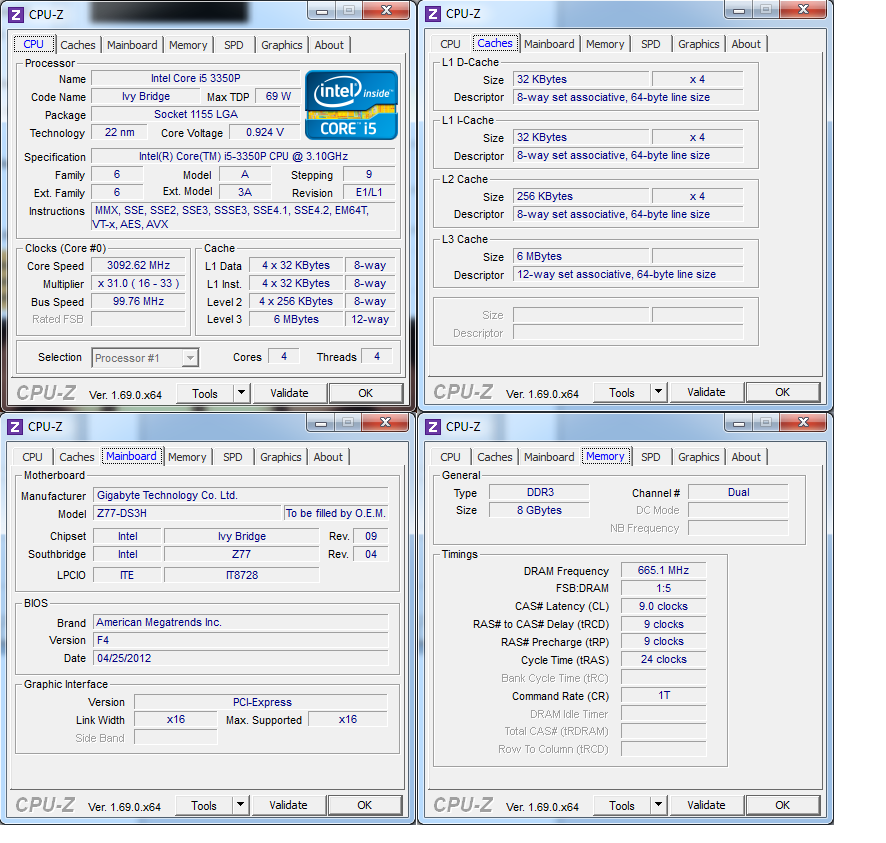Select Graphics tab in Mainboard window
Viewport: 886px width, 843px height.
[280, 457]
